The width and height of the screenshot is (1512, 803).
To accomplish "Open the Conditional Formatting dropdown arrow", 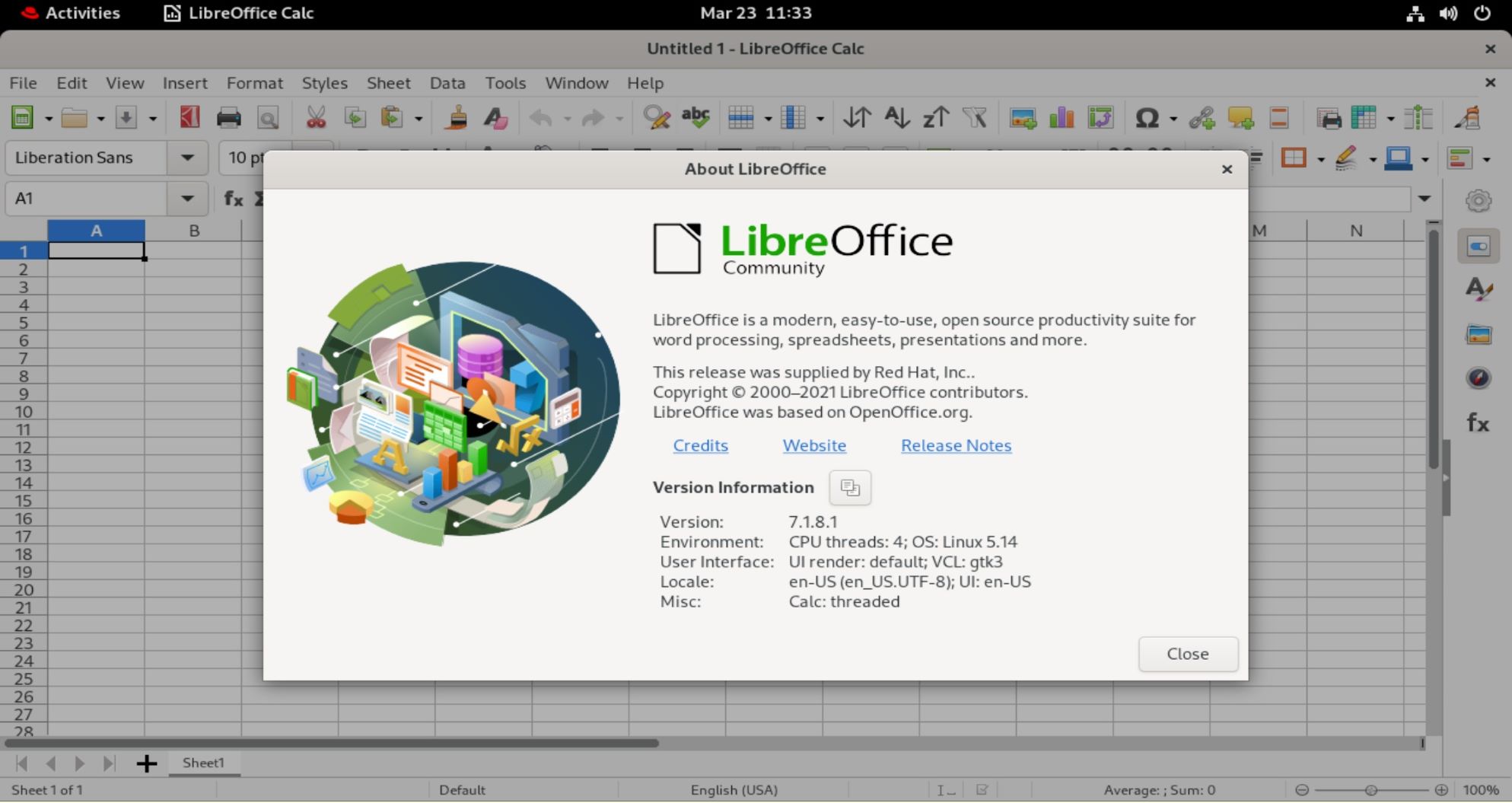I will click(1486, 159).
